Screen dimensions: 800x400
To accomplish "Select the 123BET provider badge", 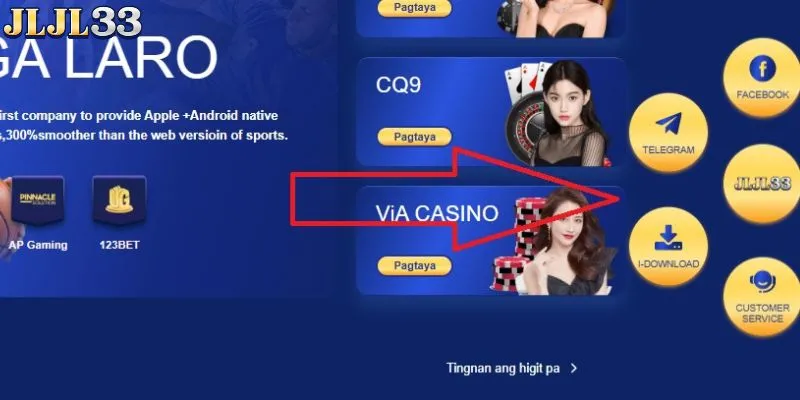I will tap(119, 200).
